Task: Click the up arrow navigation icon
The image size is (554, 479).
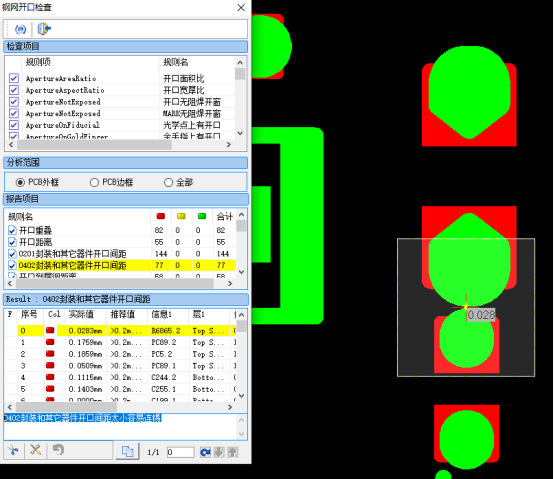Action: pyautogui.click(x=232, y=452)
